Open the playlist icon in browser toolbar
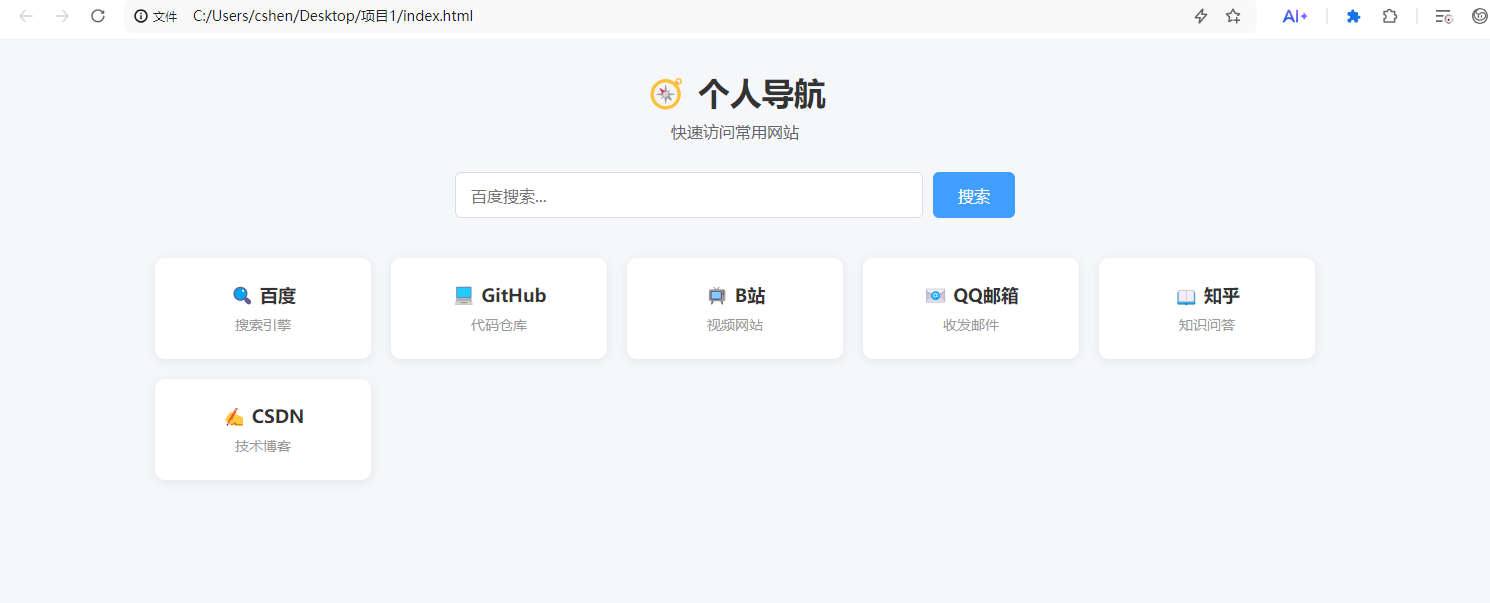This screenshot has width=1490, height=603. pyautogui.click(x=1443, y=16)
